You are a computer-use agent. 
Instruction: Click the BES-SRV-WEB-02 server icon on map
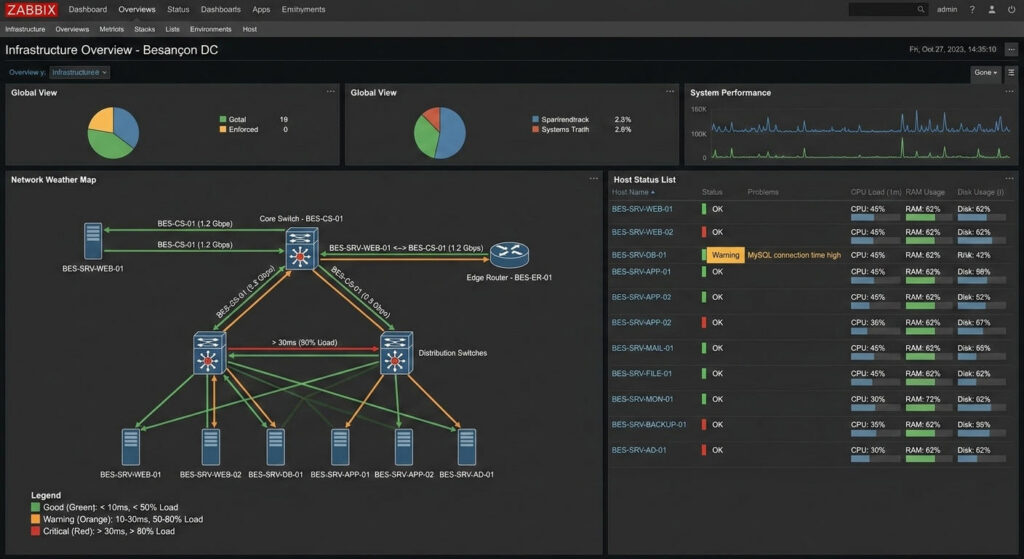tap(210, 447)
